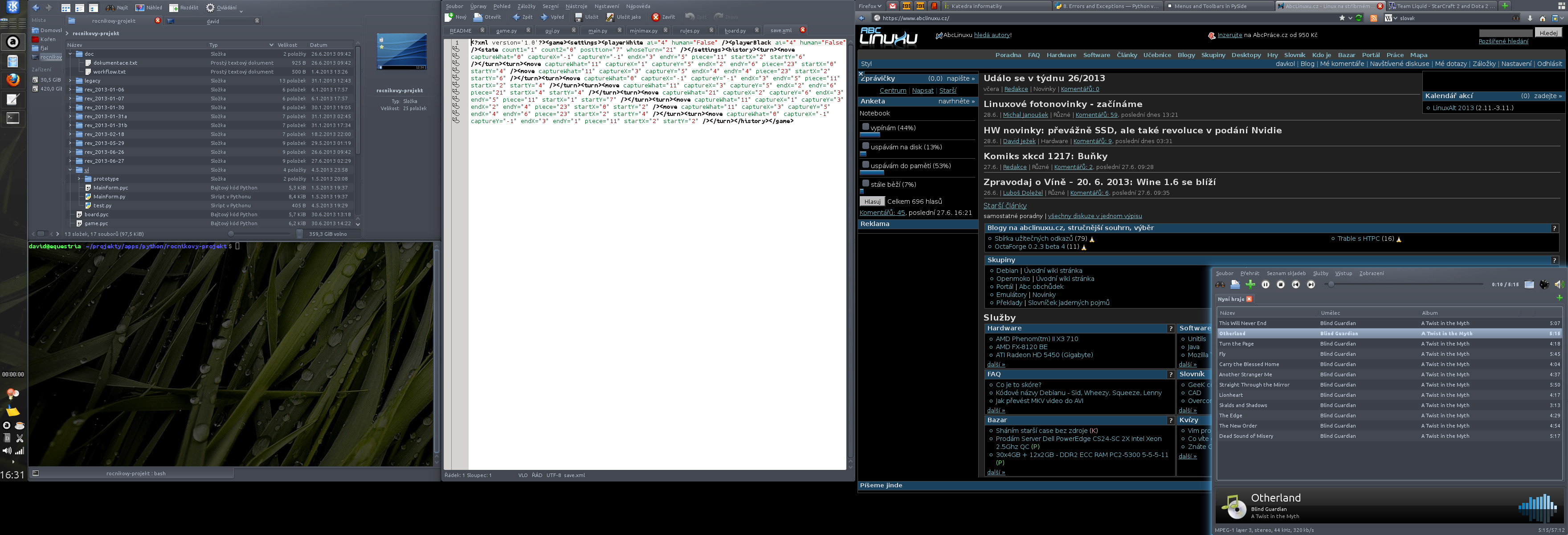The width and height of the screenshot is (1568, 535).
Task: Expand the legacy folder
Action: (x=71, y=80)
